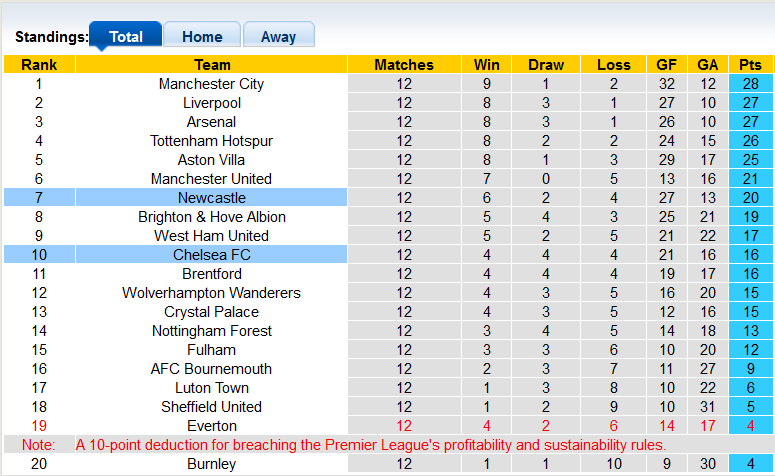
Task: Open Brighton & Hove Albion link
Action: point(211,217)
